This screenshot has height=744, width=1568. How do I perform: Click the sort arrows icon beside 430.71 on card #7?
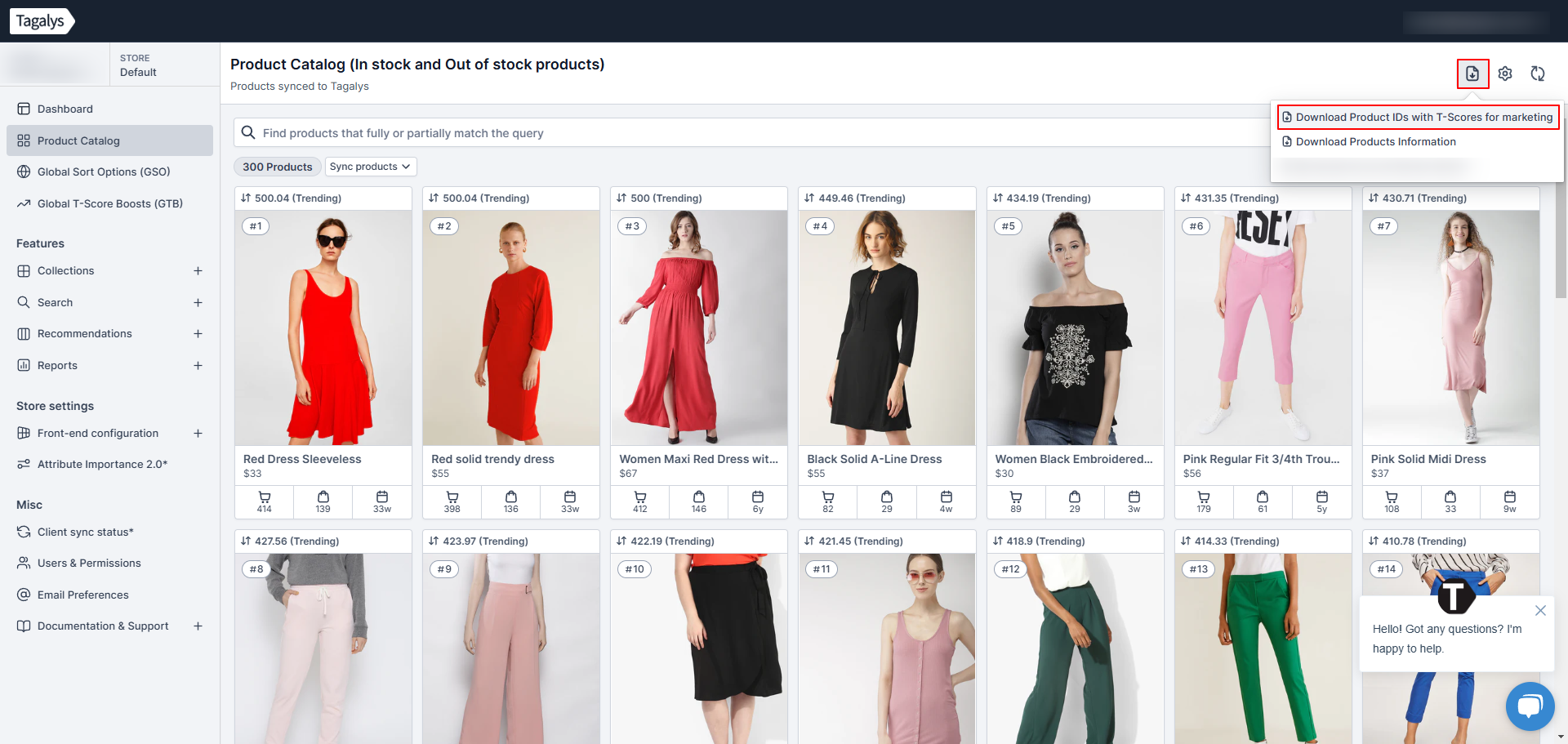[1374, 198]
